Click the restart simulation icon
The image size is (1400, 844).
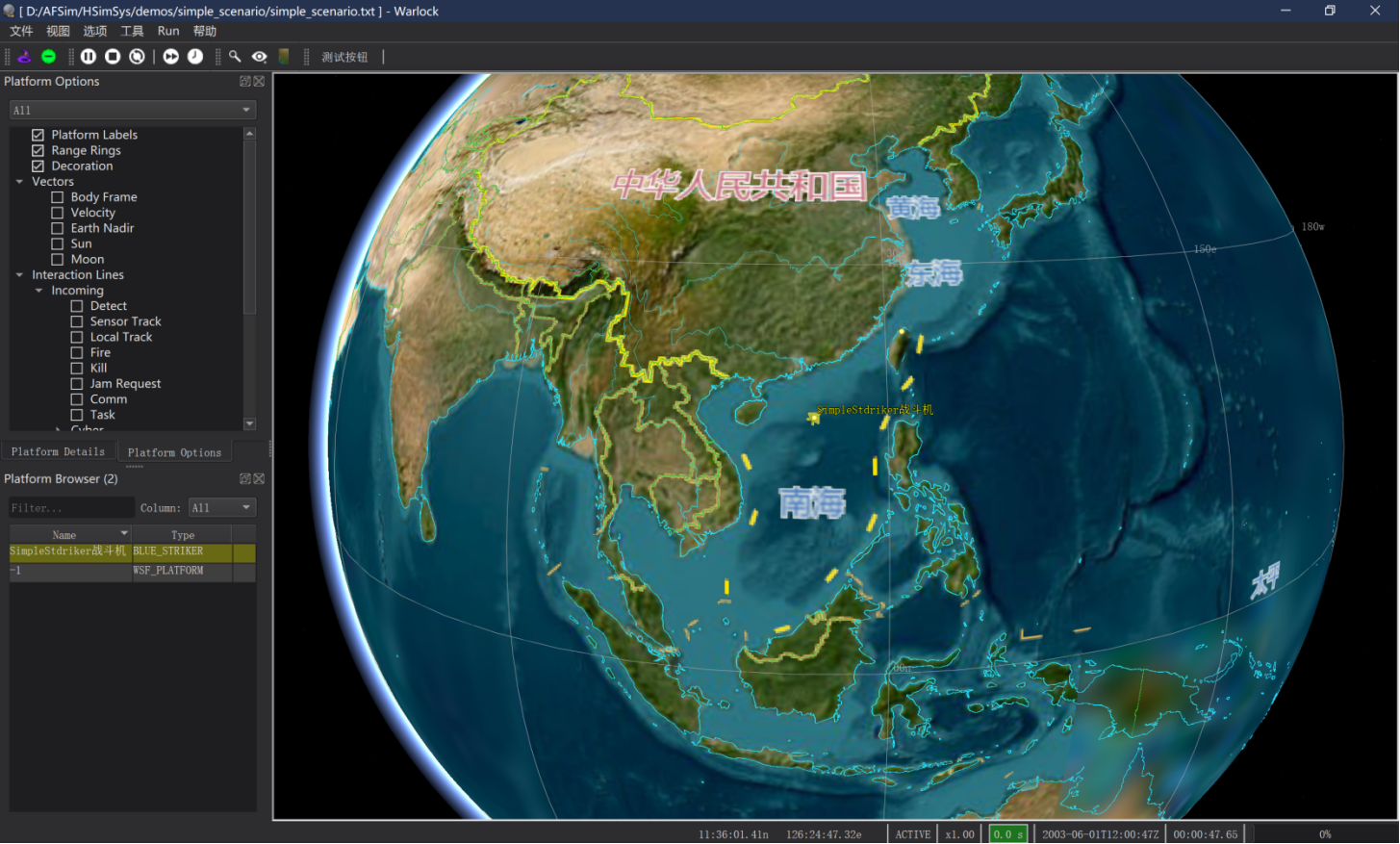(x=138, y=57)
